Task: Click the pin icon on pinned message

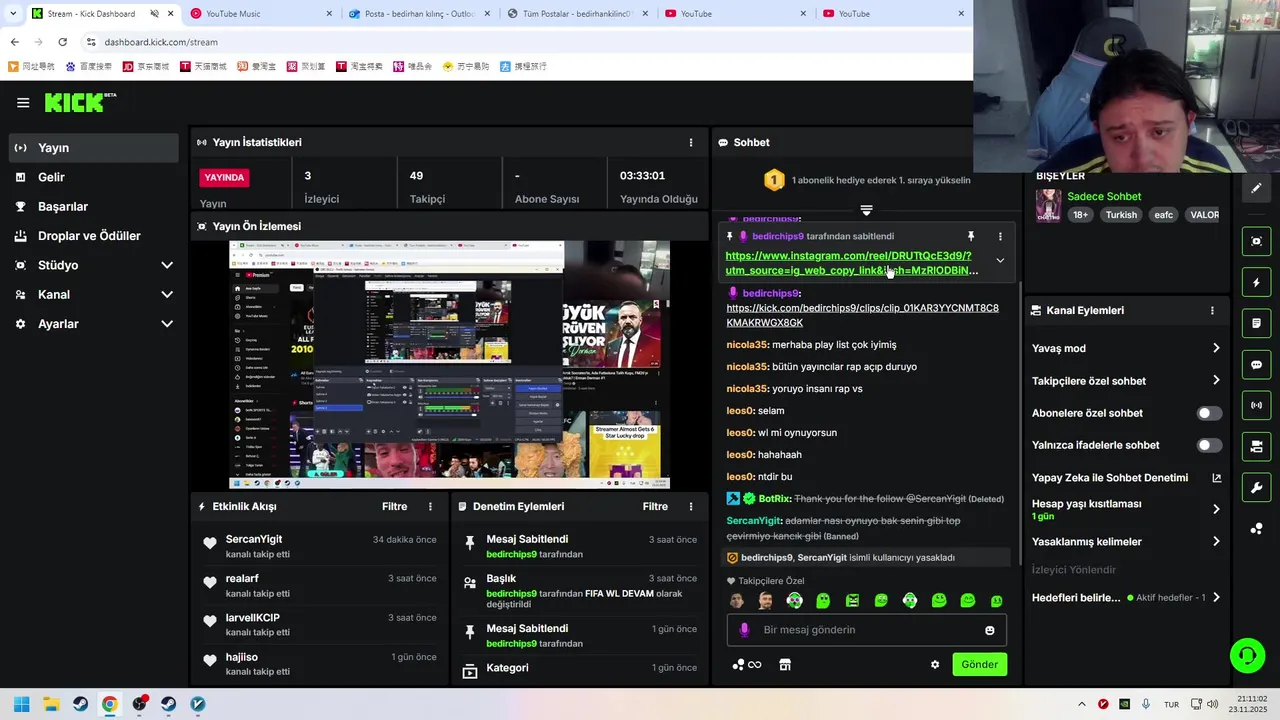Action: tap(970, 237)
